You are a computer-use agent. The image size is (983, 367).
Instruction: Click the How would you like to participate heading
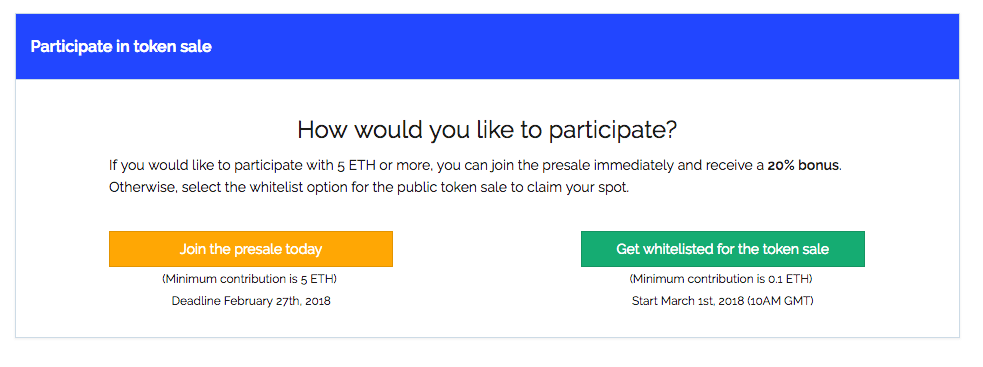487,130
